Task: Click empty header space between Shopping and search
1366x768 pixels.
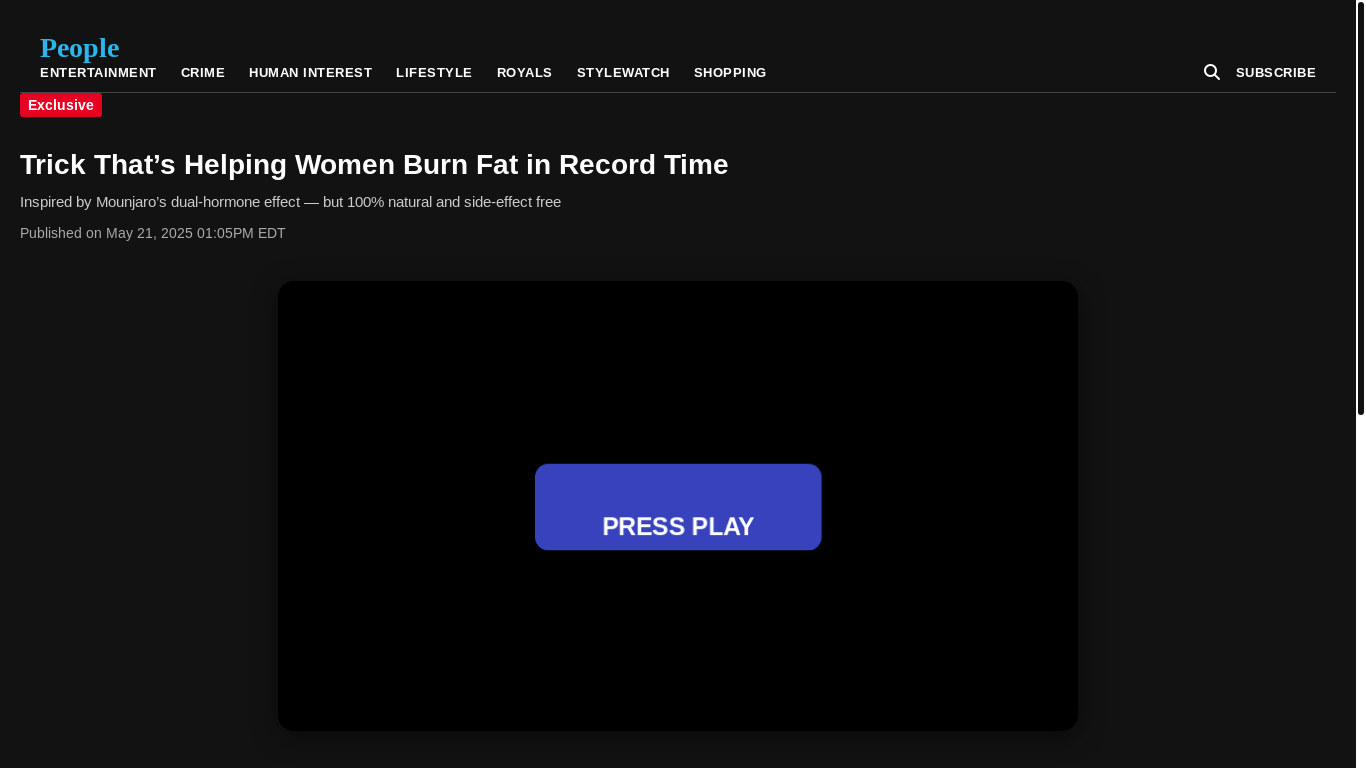Action: tap(980, 72)
